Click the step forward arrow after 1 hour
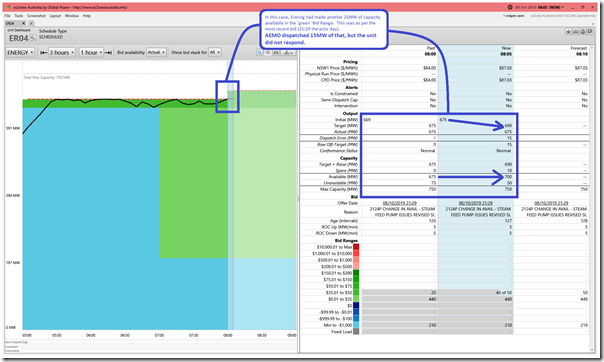604x362 pixels. coord(108,52)
